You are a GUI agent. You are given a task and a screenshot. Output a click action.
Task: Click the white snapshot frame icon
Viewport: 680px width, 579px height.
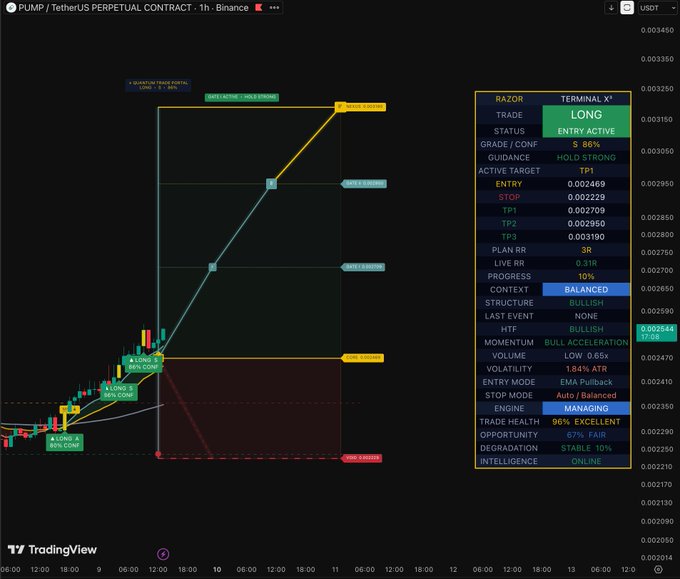pos(627,8)
